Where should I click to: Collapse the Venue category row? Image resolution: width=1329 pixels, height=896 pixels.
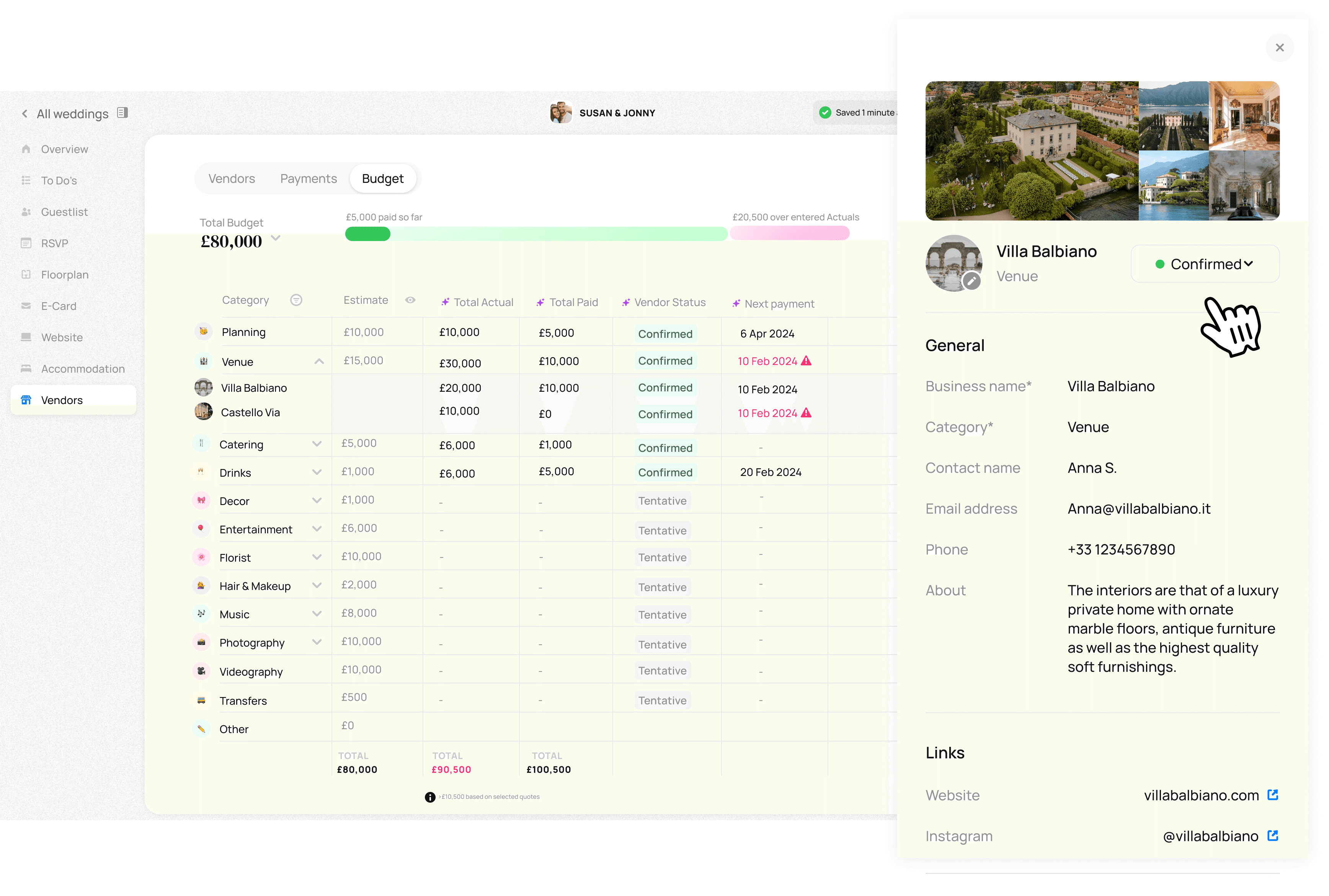tap(319, 361)
